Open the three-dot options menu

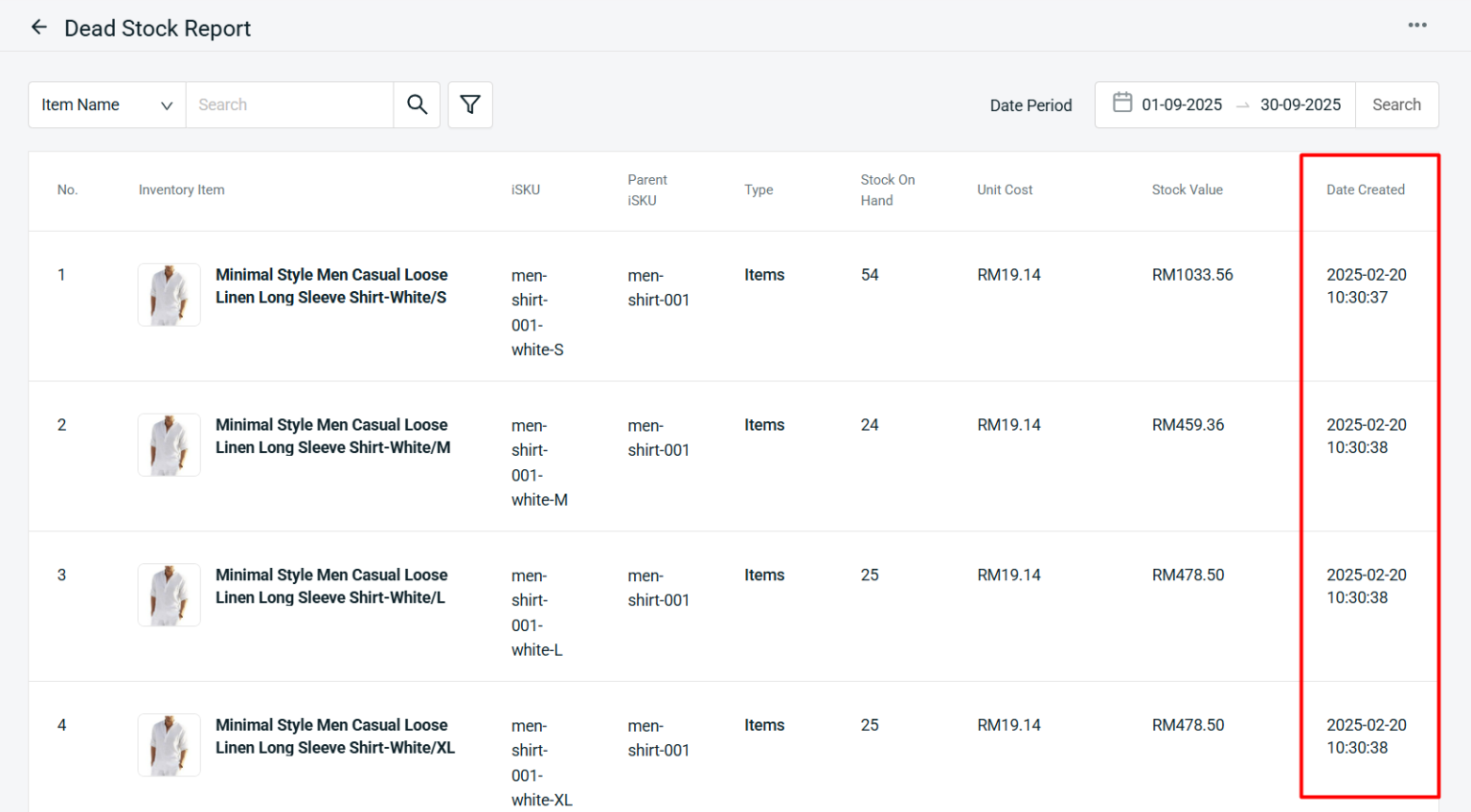(1417, 25)
